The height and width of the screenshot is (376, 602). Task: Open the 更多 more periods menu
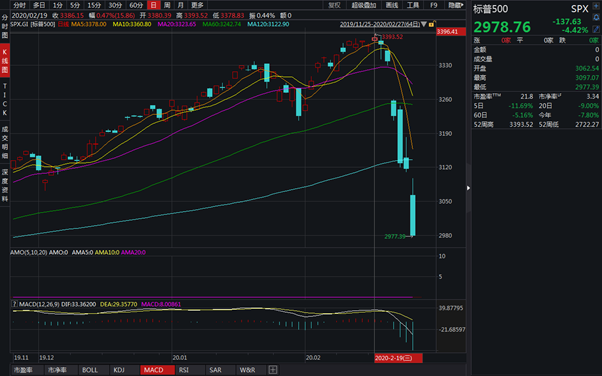click(197, 5)
